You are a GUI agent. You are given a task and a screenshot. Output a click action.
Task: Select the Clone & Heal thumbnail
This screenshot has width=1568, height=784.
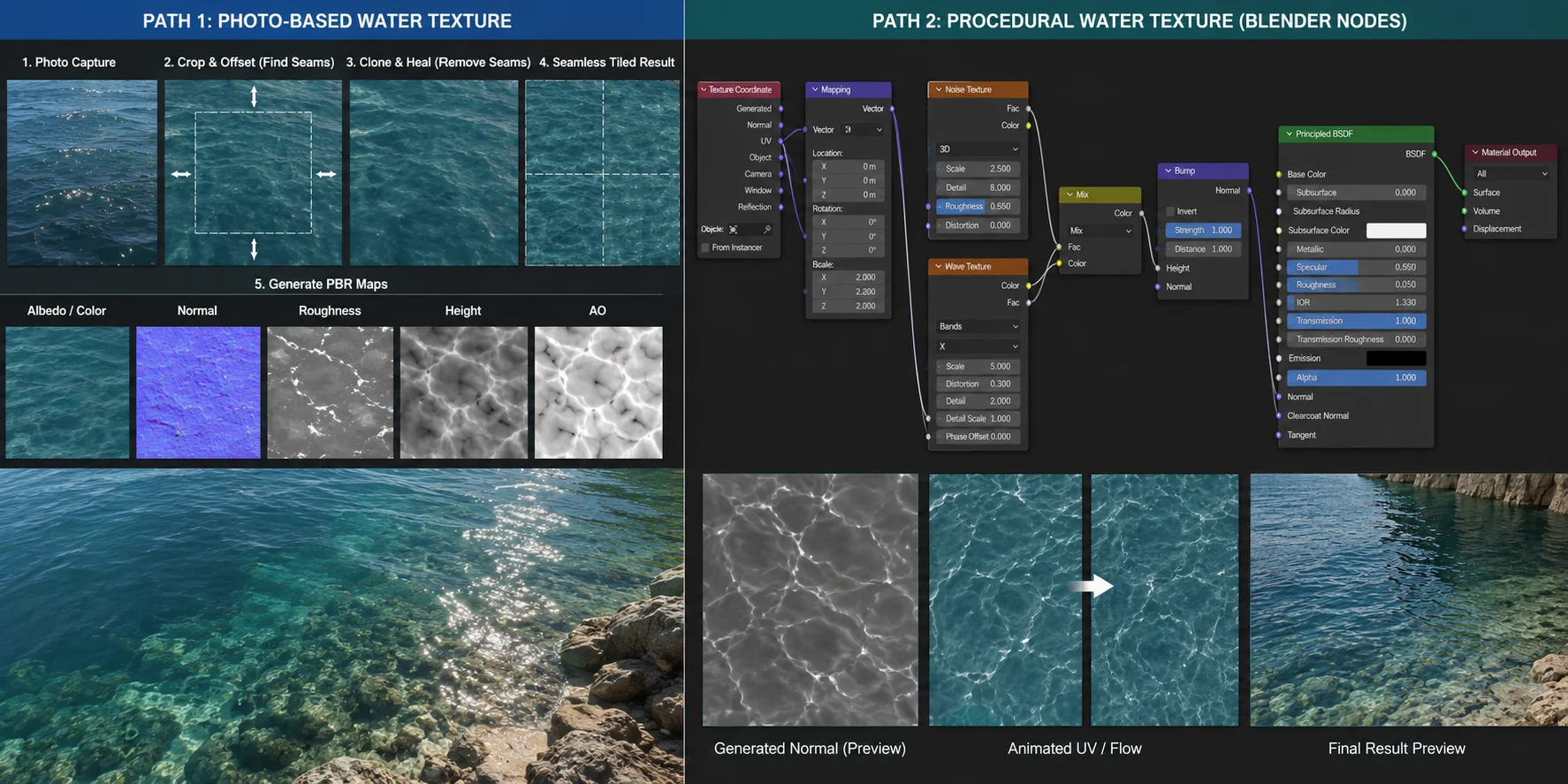click(x=434, y=172)
